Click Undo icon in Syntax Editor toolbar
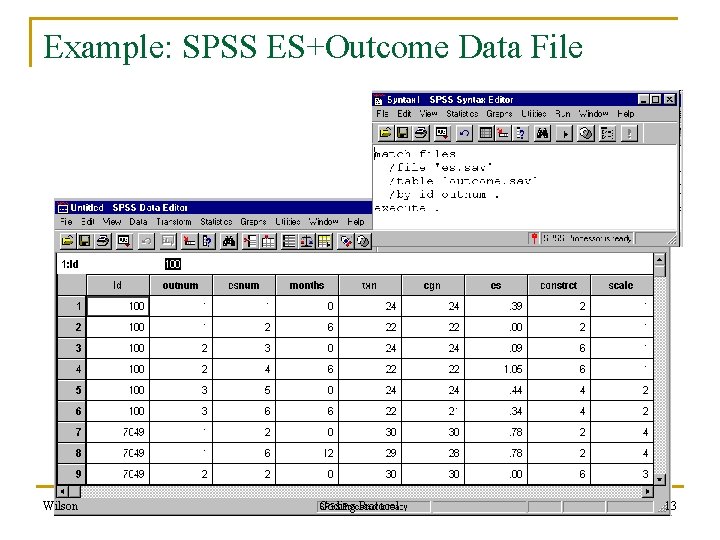Image resolution: width=720 pixels, height=540 pixels. click(x=464, y=133)
